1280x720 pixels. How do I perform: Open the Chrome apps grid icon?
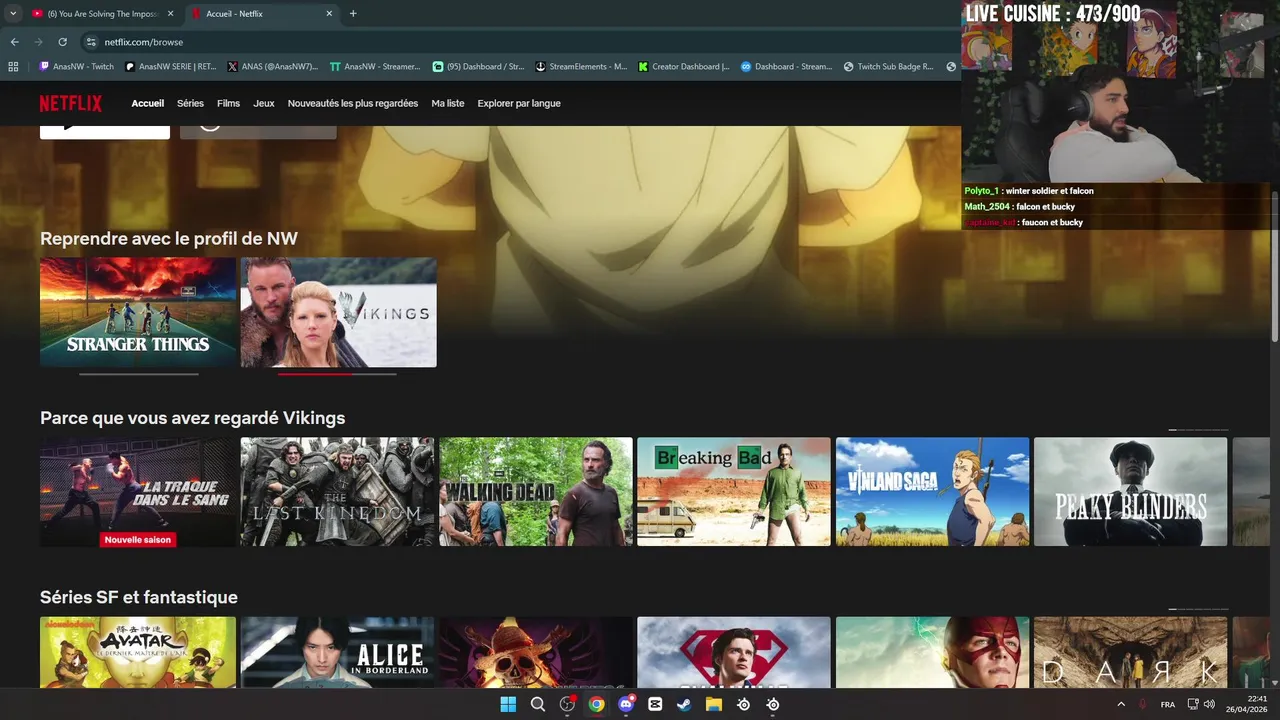(x=13, y=67)
